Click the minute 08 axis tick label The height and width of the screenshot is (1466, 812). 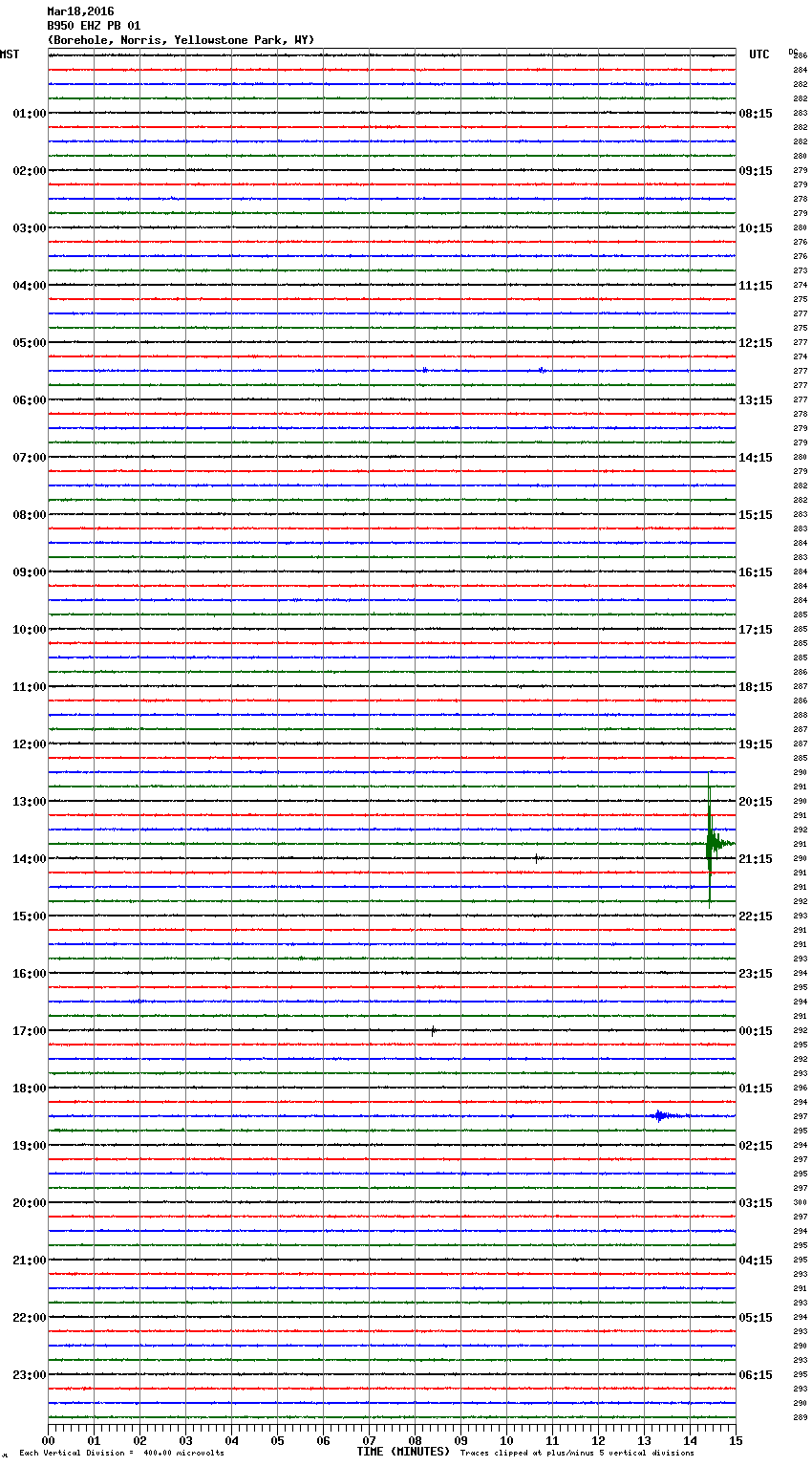tap(415, 1440)
